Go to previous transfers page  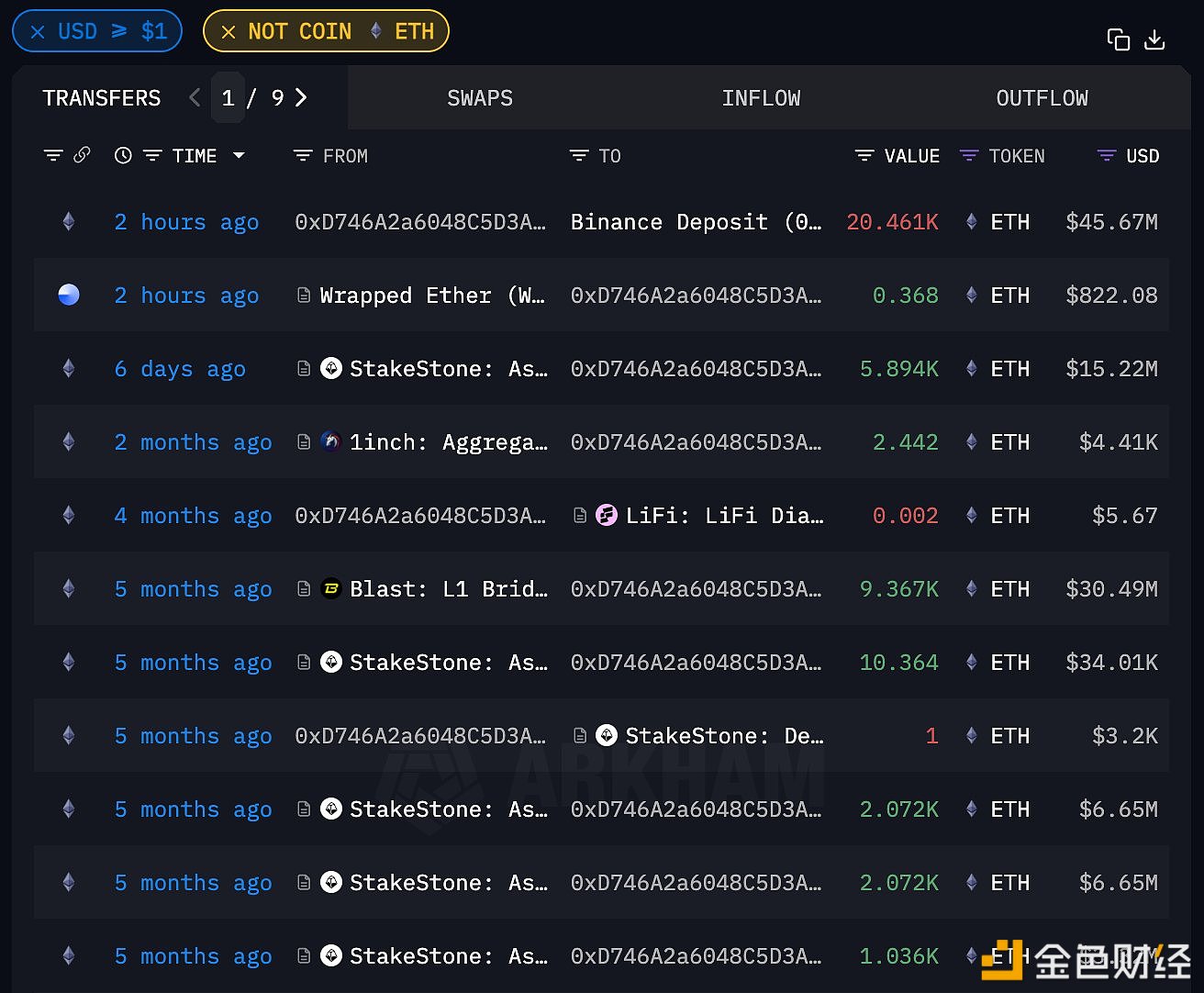click(x=194, y=97)
